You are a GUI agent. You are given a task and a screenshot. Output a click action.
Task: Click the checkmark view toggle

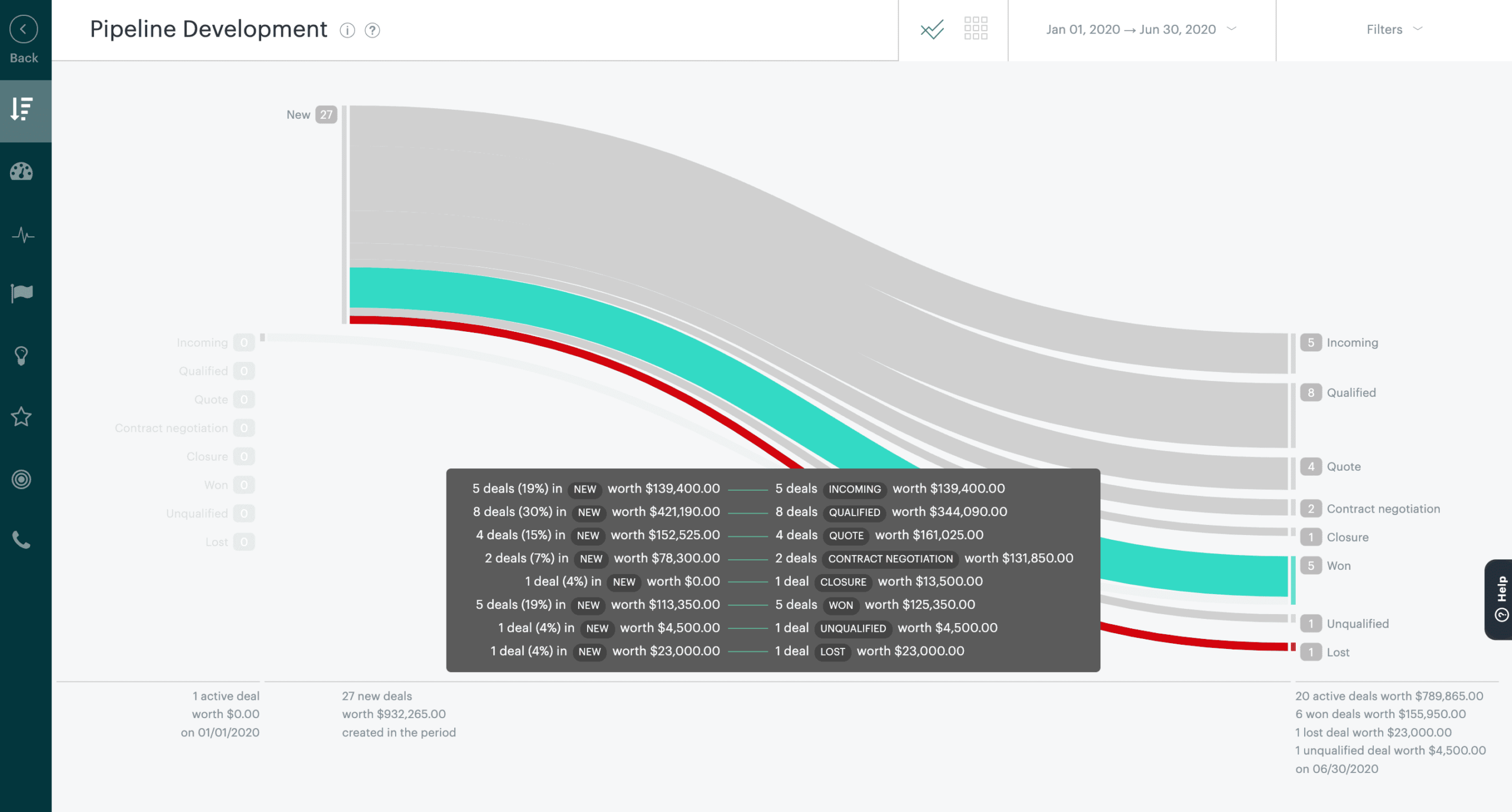(932, 29)
